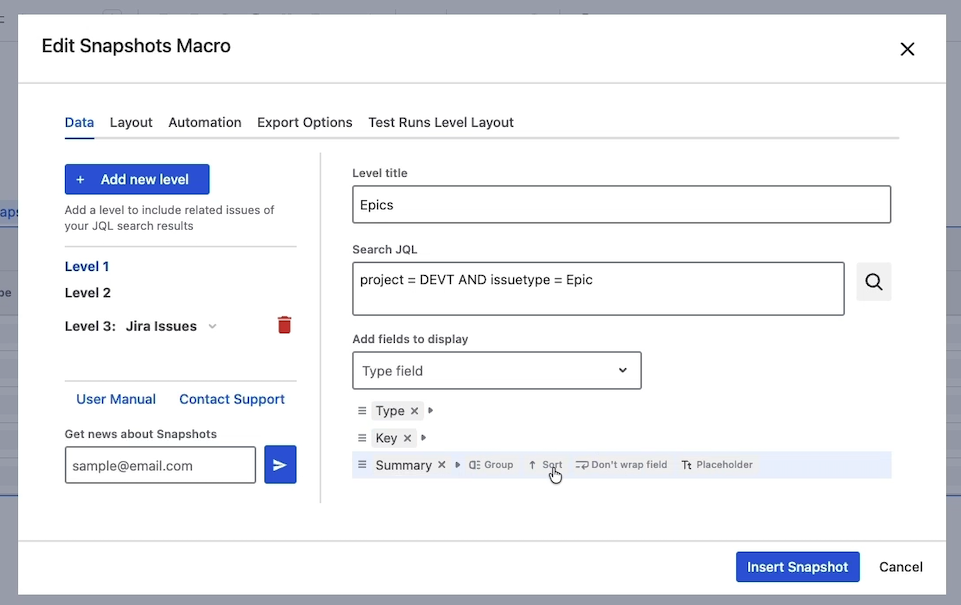Viewport: 961px width, 605px height.
Task: Open the User Manual link
Action: (x=116, y=399)
